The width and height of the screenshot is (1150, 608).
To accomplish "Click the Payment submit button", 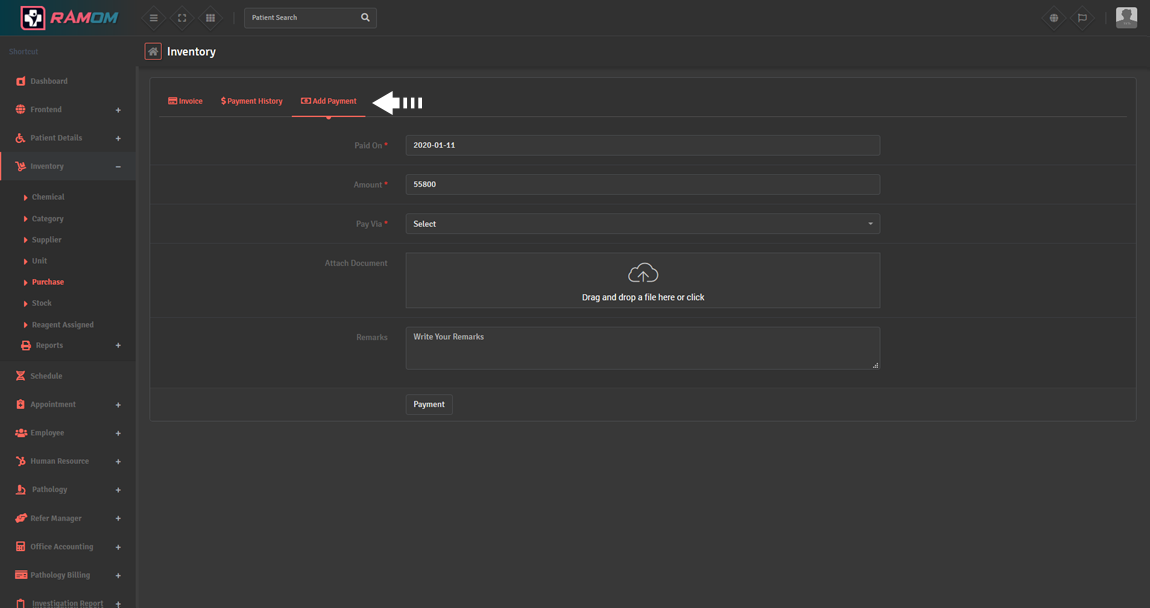I will [x=429, y=404].
